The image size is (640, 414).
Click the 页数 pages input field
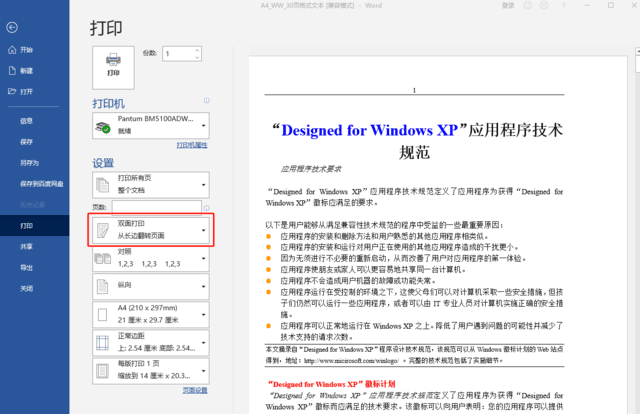pyautogui.click(x=157, y=207)
